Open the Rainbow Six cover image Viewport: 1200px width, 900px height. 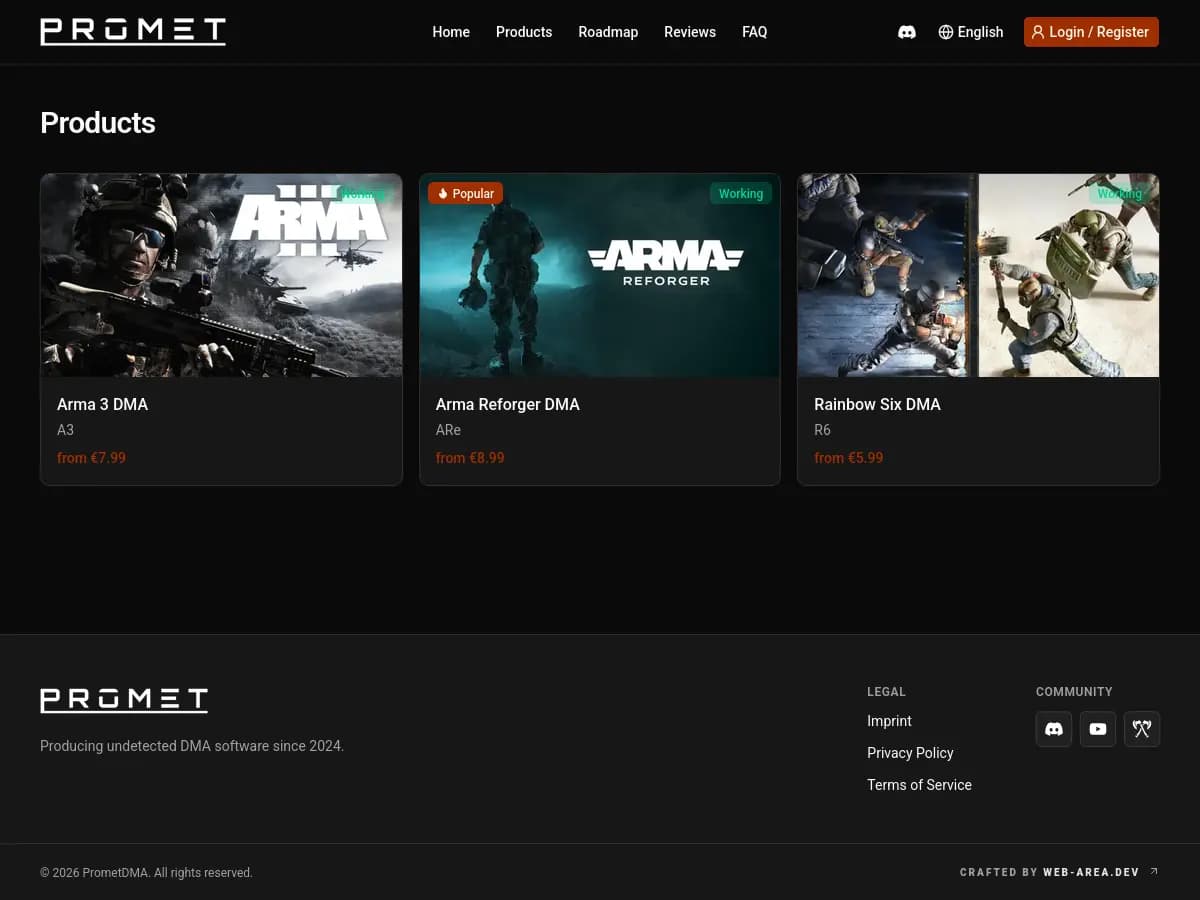pos(978,275)
